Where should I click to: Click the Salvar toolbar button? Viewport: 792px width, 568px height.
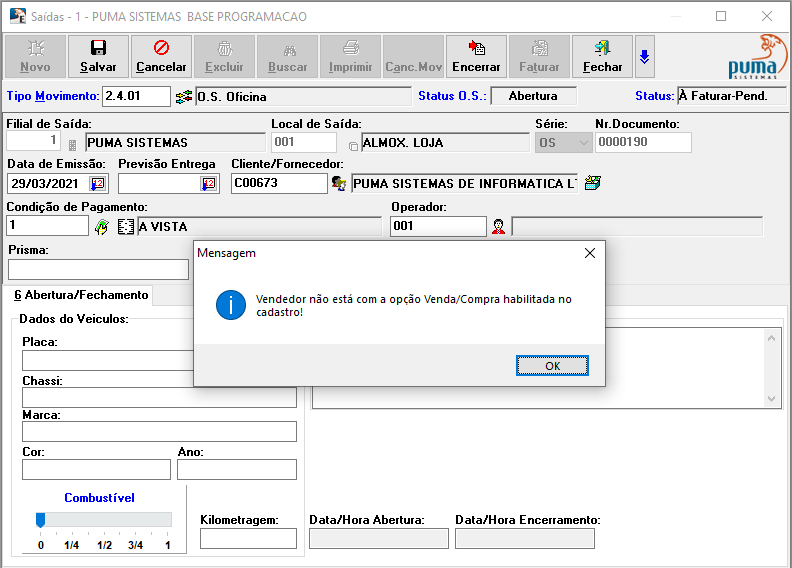pos(98,57)
